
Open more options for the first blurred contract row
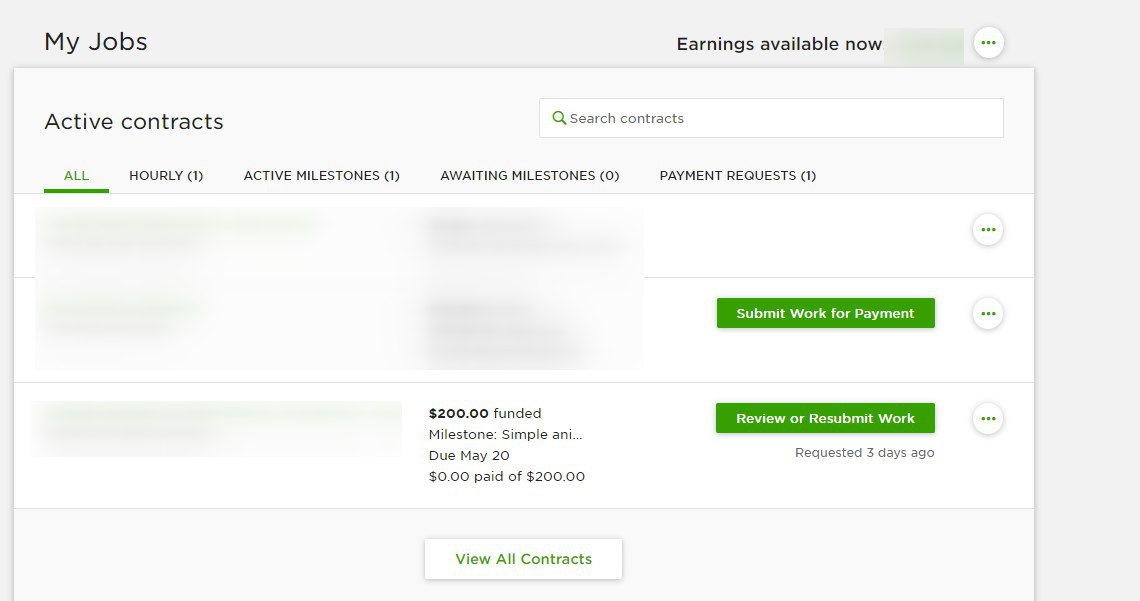(988, 230)
